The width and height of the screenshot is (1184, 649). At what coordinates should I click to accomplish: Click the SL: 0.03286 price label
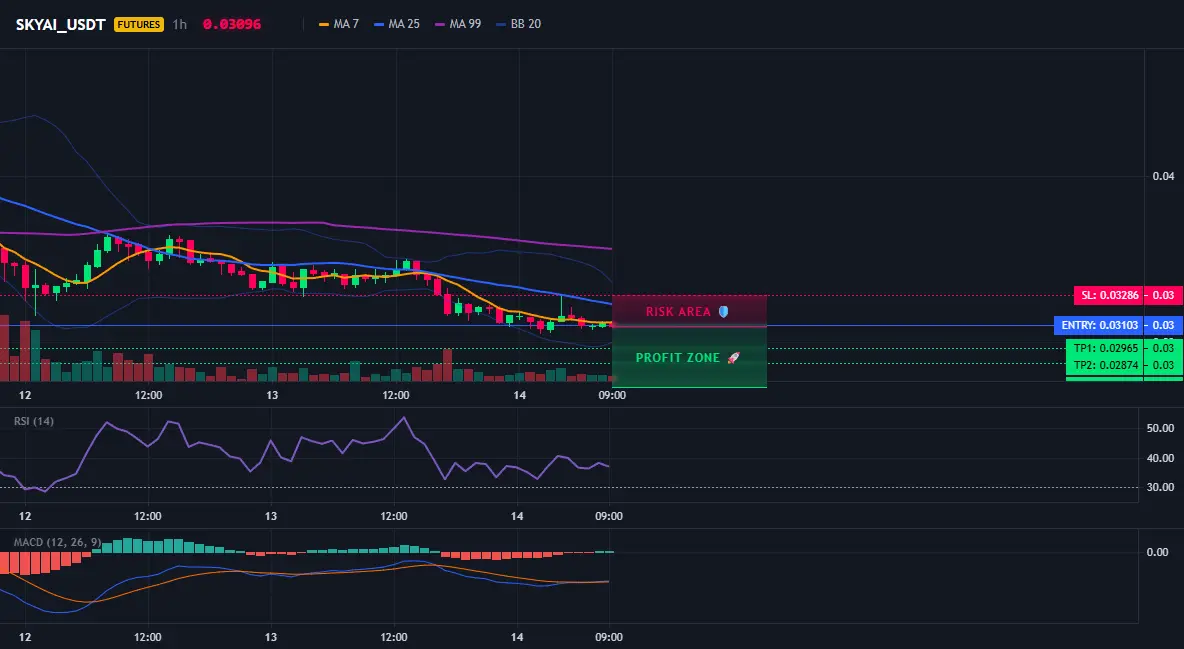[1109, 295]
